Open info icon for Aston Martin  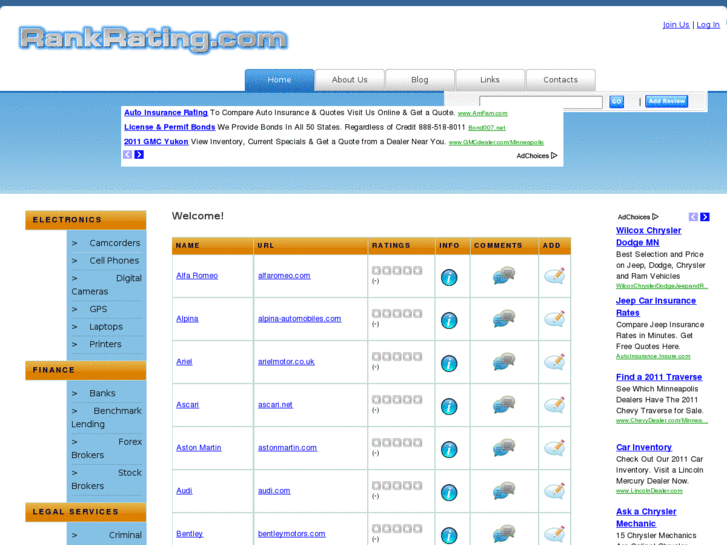tap(449, 449)
